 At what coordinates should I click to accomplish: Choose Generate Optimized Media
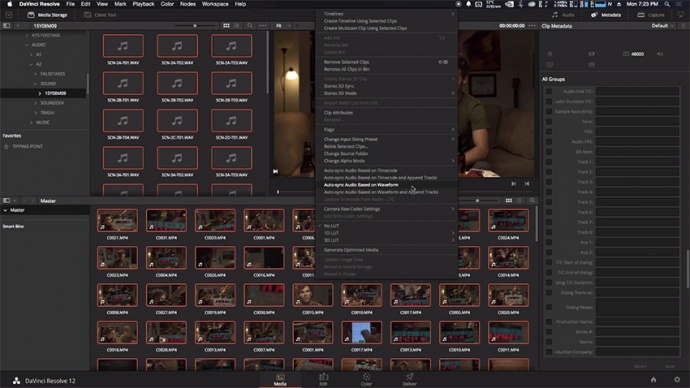pyautogui.click(x=386, y=250)
